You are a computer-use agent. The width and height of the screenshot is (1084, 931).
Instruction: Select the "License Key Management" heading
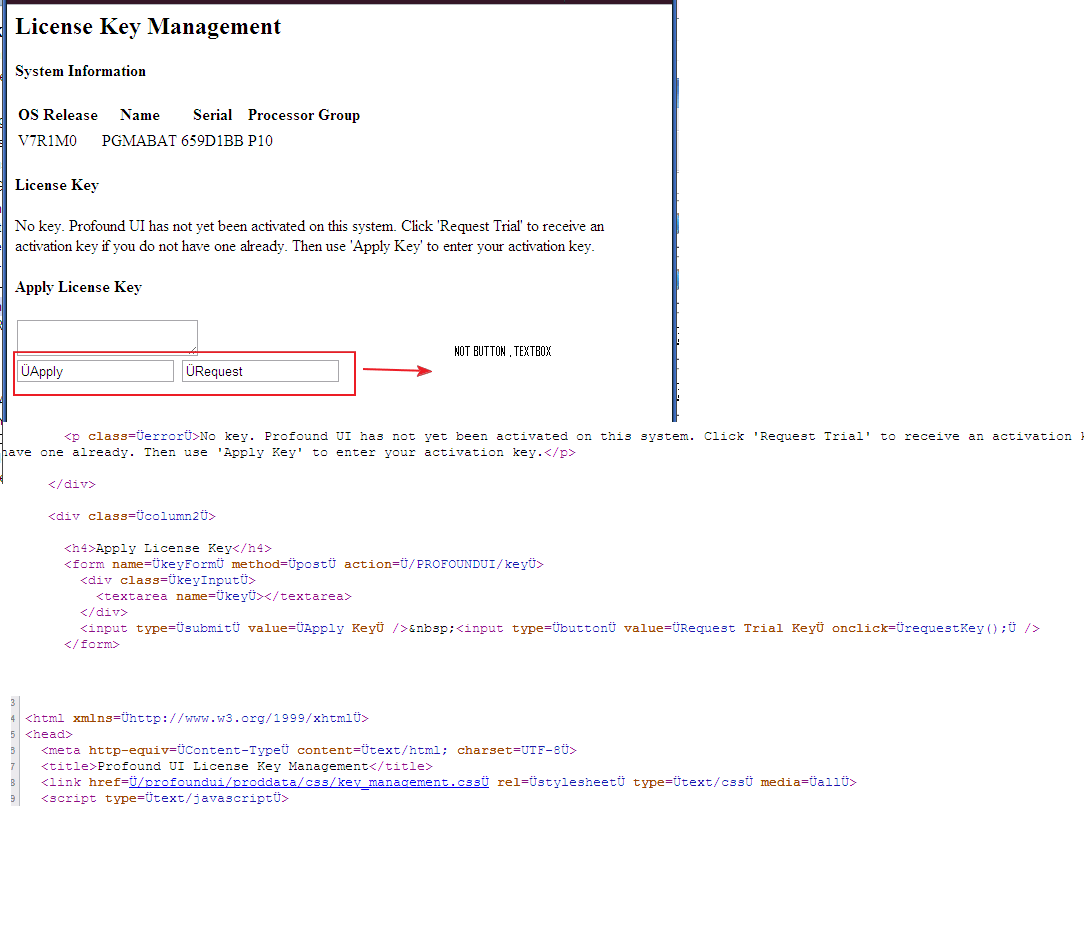(x=148, y=26)
